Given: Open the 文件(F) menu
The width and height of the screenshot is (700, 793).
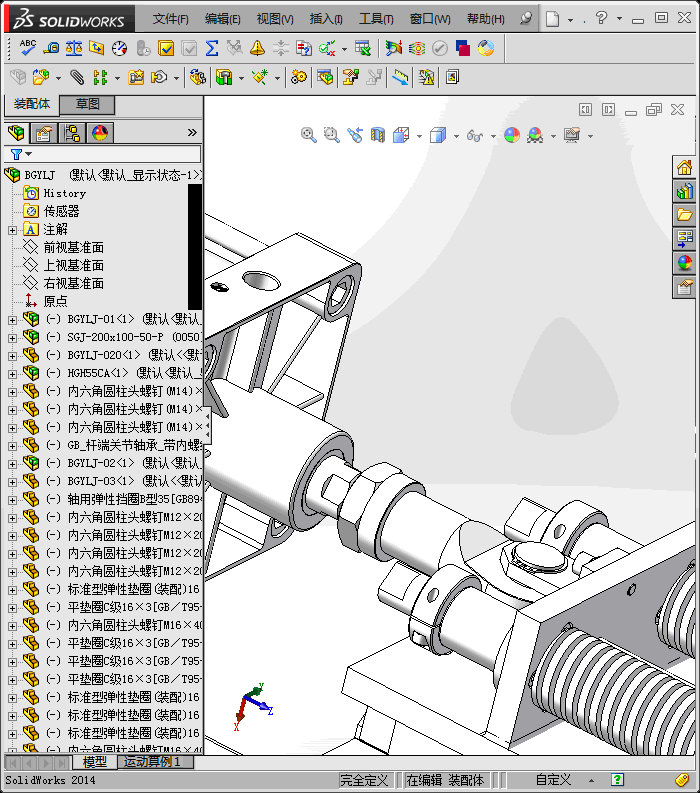Looking at the screenshot, I should tap(170, 19).
